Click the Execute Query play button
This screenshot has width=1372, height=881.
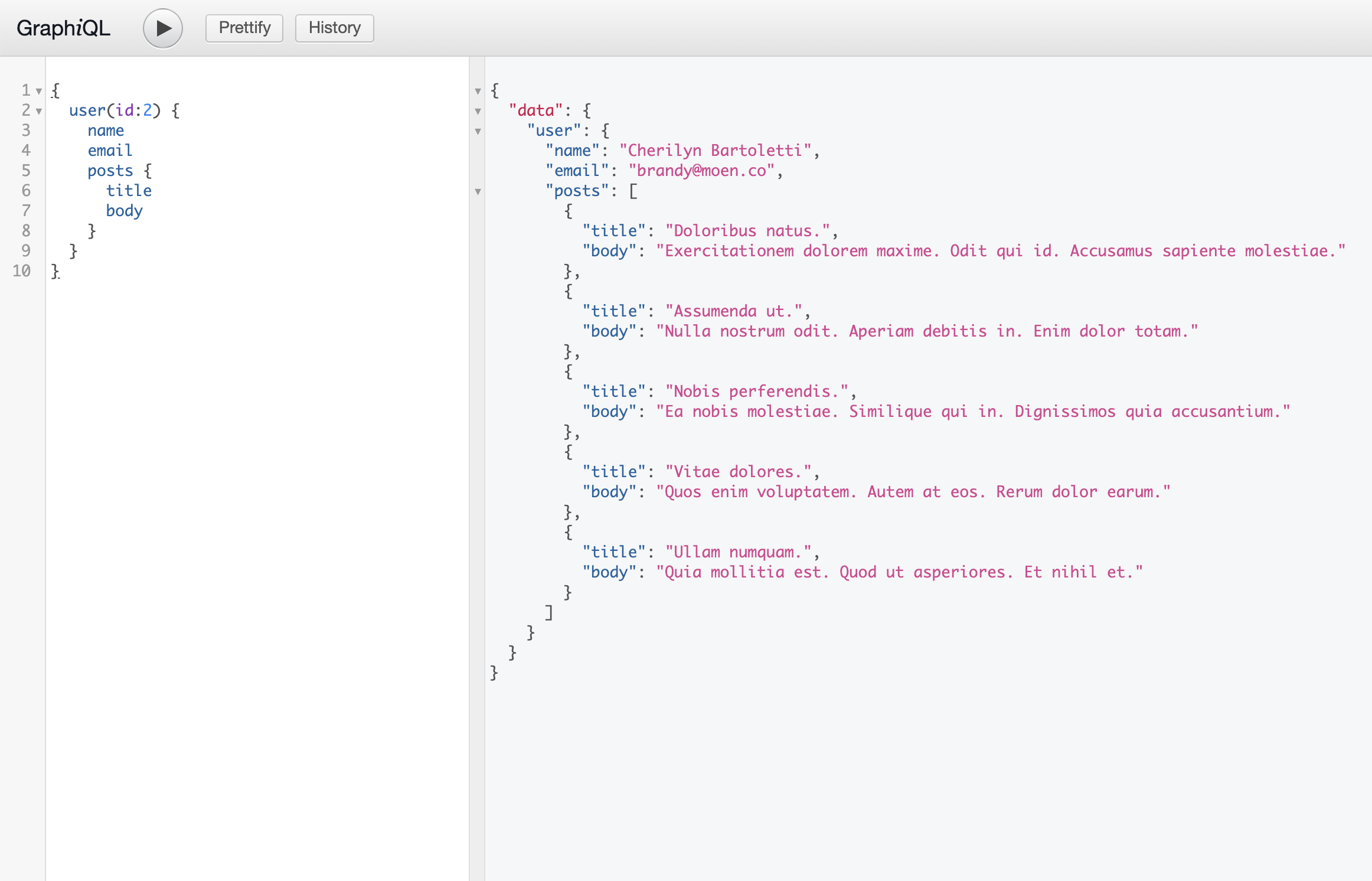(163, 28)
